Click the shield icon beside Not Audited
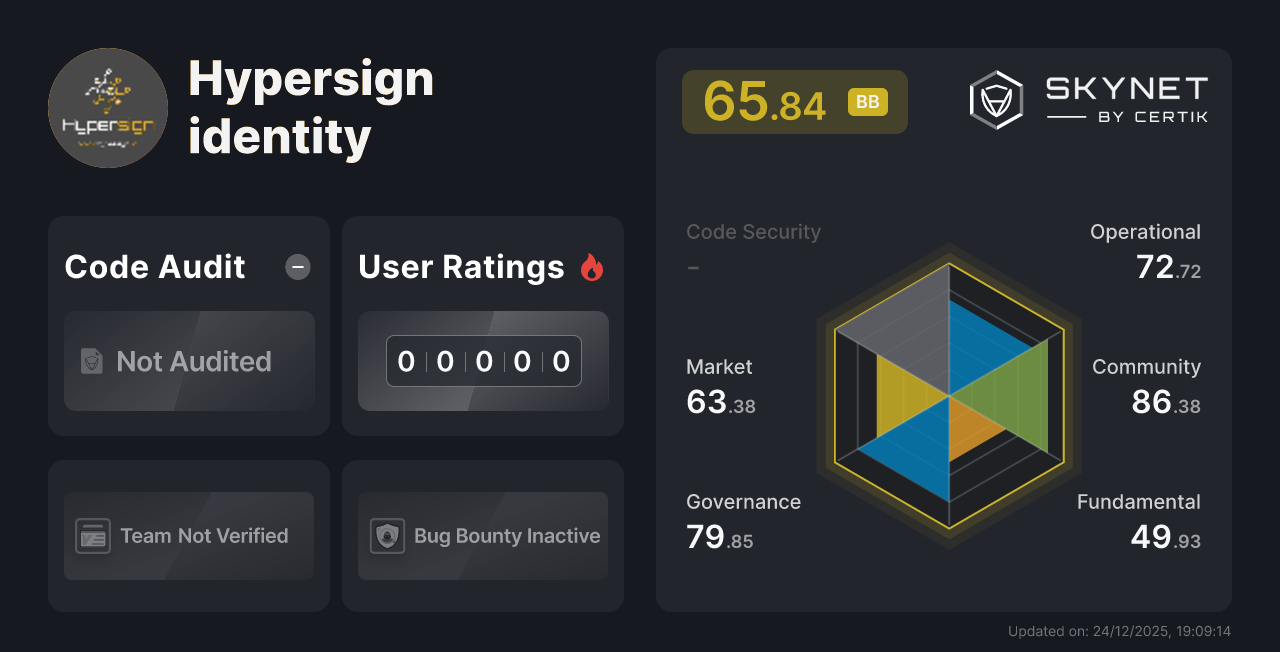 [x=90, y=361]
